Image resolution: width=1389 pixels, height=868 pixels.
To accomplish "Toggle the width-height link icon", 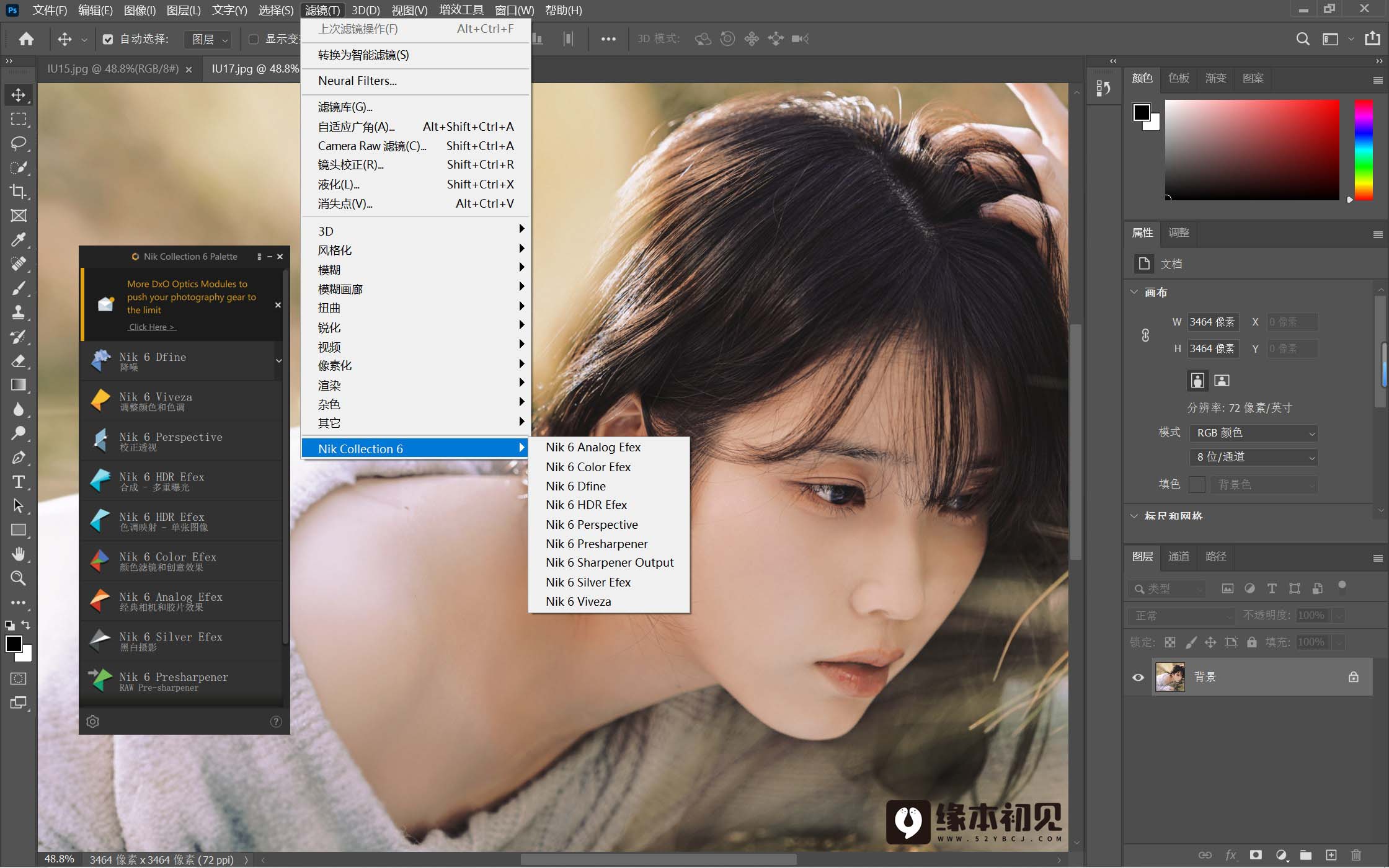I will coord(1145,335).
